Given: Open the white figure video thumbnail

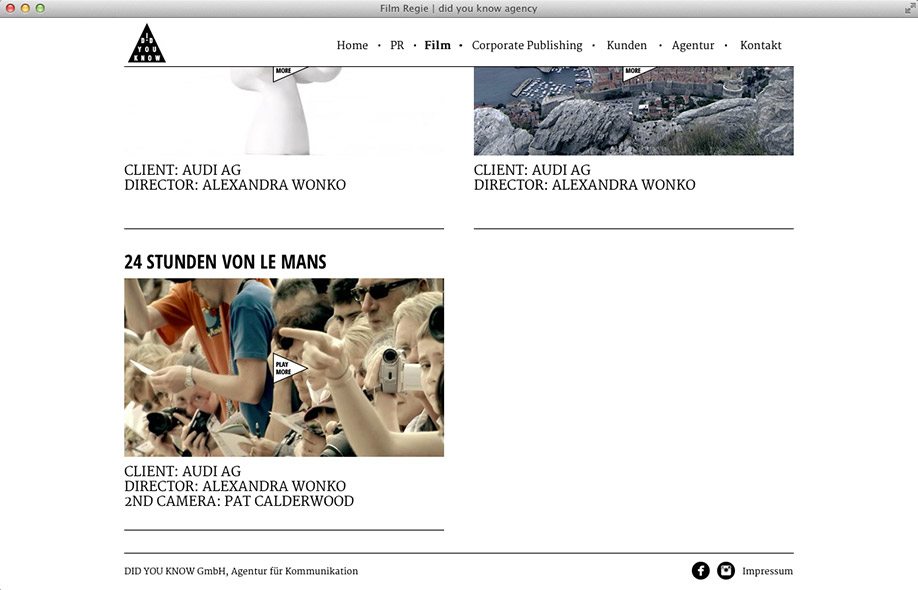Looking at the screenshot, I should tap(284, 111).
